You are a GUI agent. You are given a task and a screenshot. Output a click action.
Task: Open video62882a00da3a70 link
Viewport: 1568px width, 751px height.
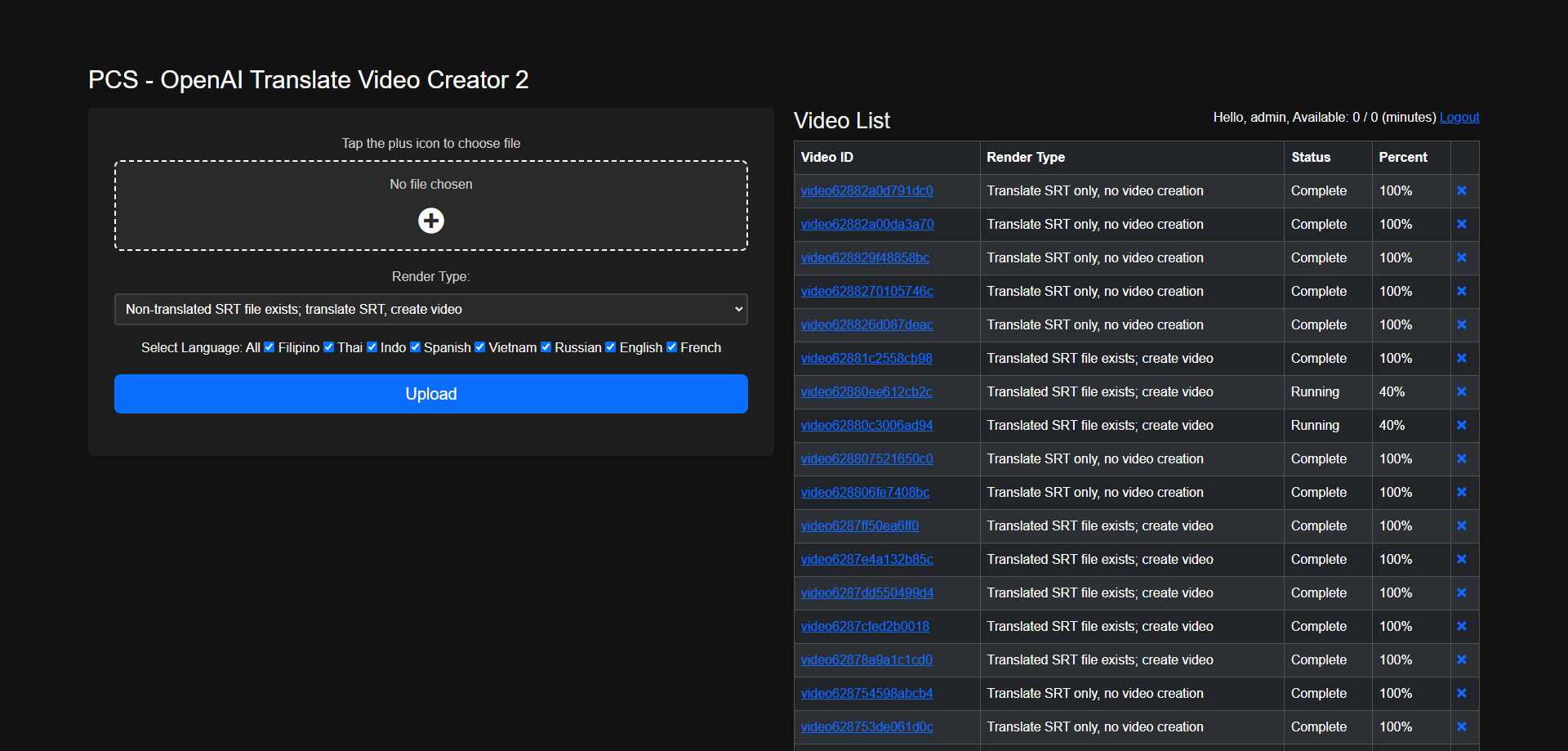pyautogui.click(x=867, y=224)
